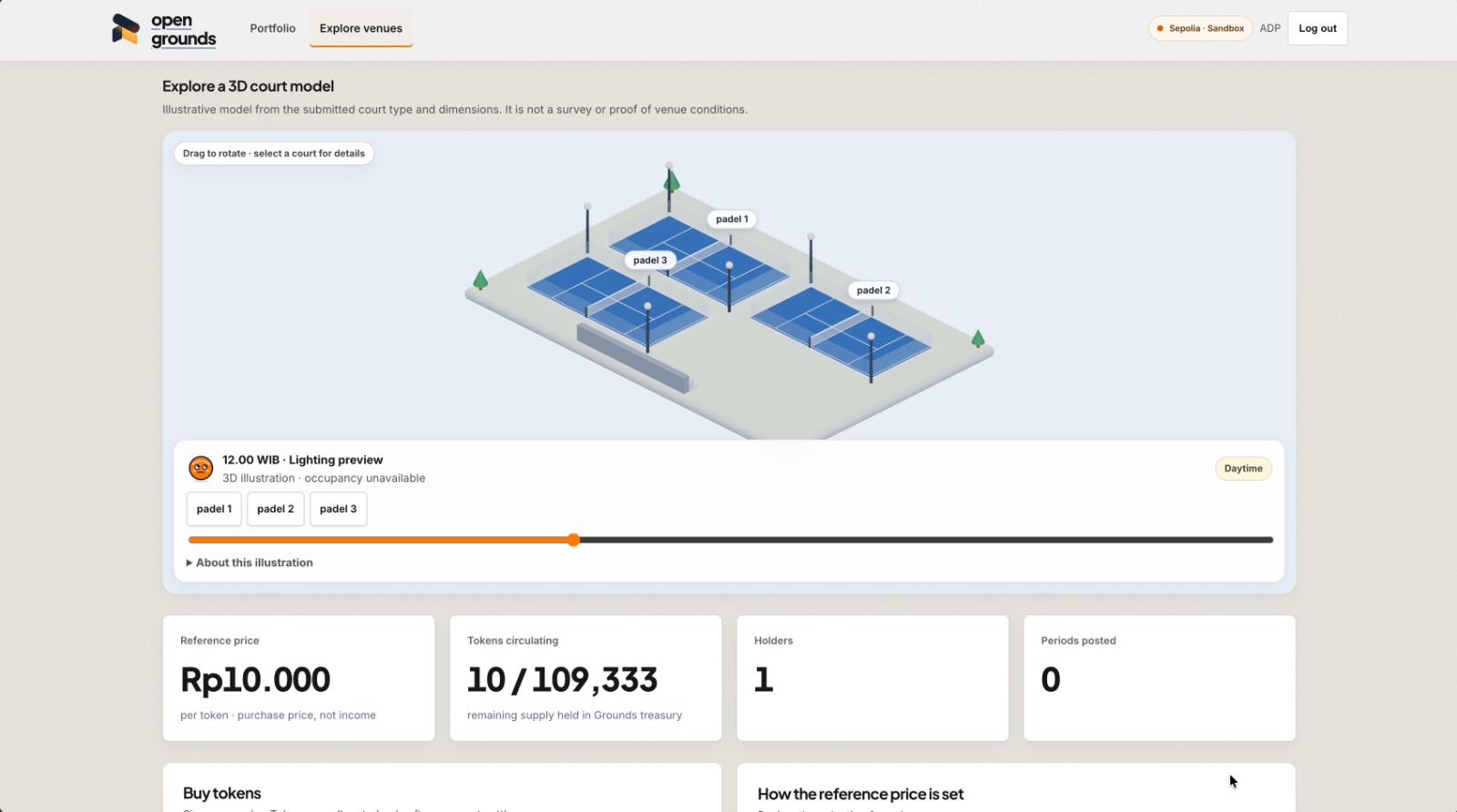Select the padel 3 court button
The image size is (1457, 812).
tap(338, 509)
